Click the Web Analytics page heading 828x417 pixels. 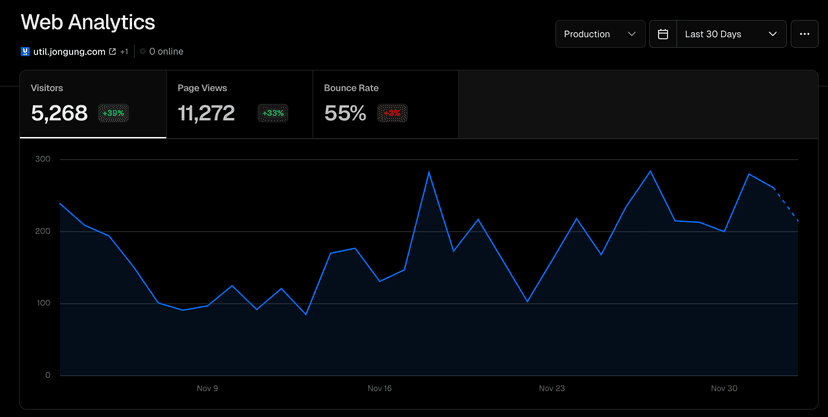(x=88, y=21)
